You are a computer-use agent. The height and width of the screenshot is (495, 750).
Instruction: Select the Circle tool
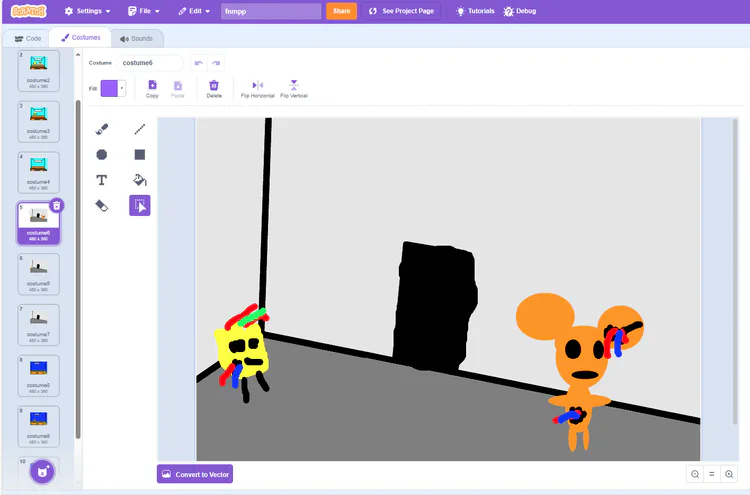101,154
